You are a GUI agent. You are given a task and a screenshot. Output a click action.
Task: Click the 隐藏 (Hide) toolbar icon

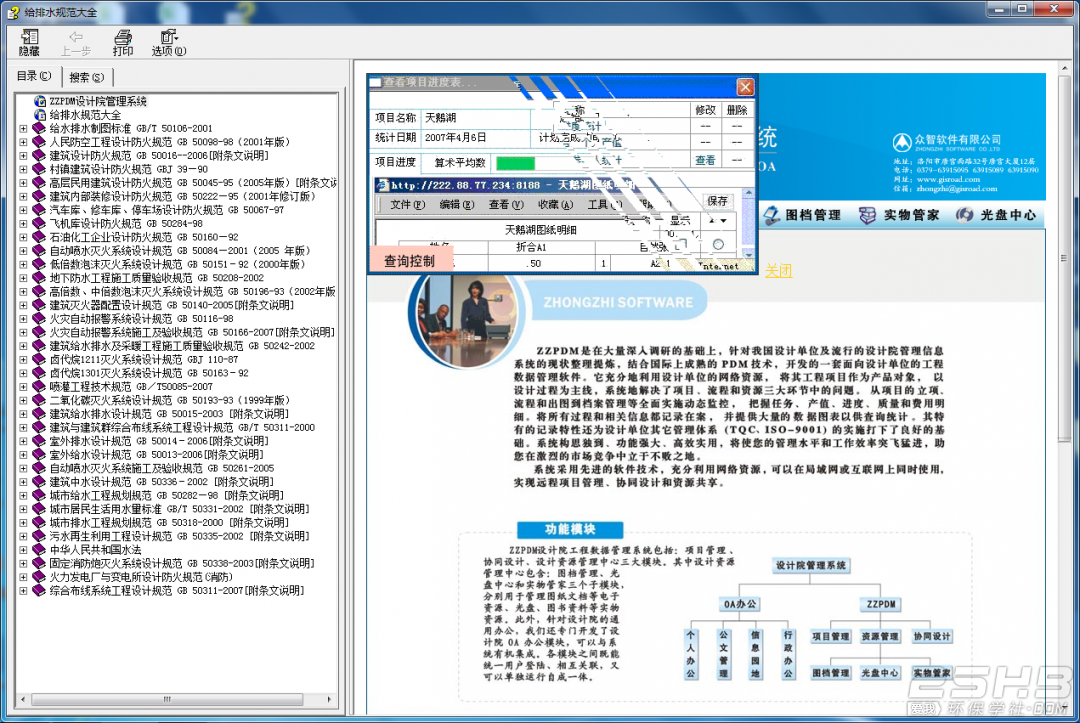(x=29, y=43)
